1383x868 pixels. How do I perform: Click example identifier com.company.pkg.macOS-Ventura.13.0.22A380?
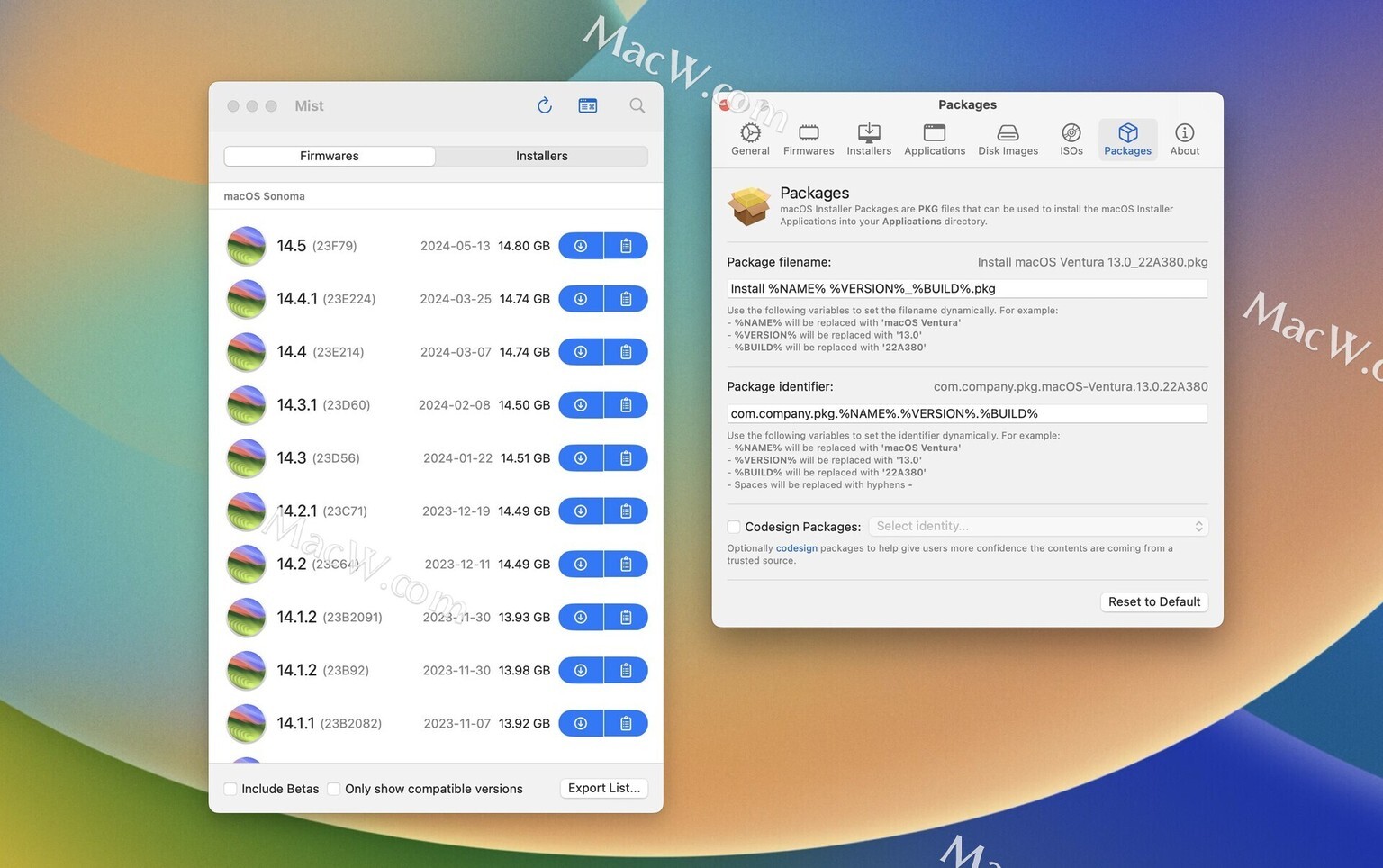(1071, 386)
